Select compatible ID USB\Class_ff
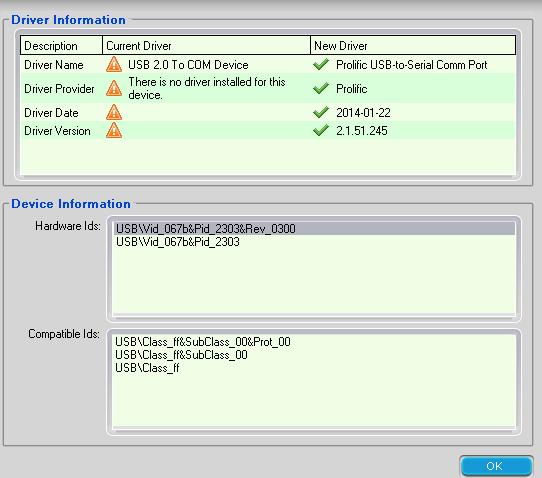Screen dimensions: 542x478 [x=147, y=368]
